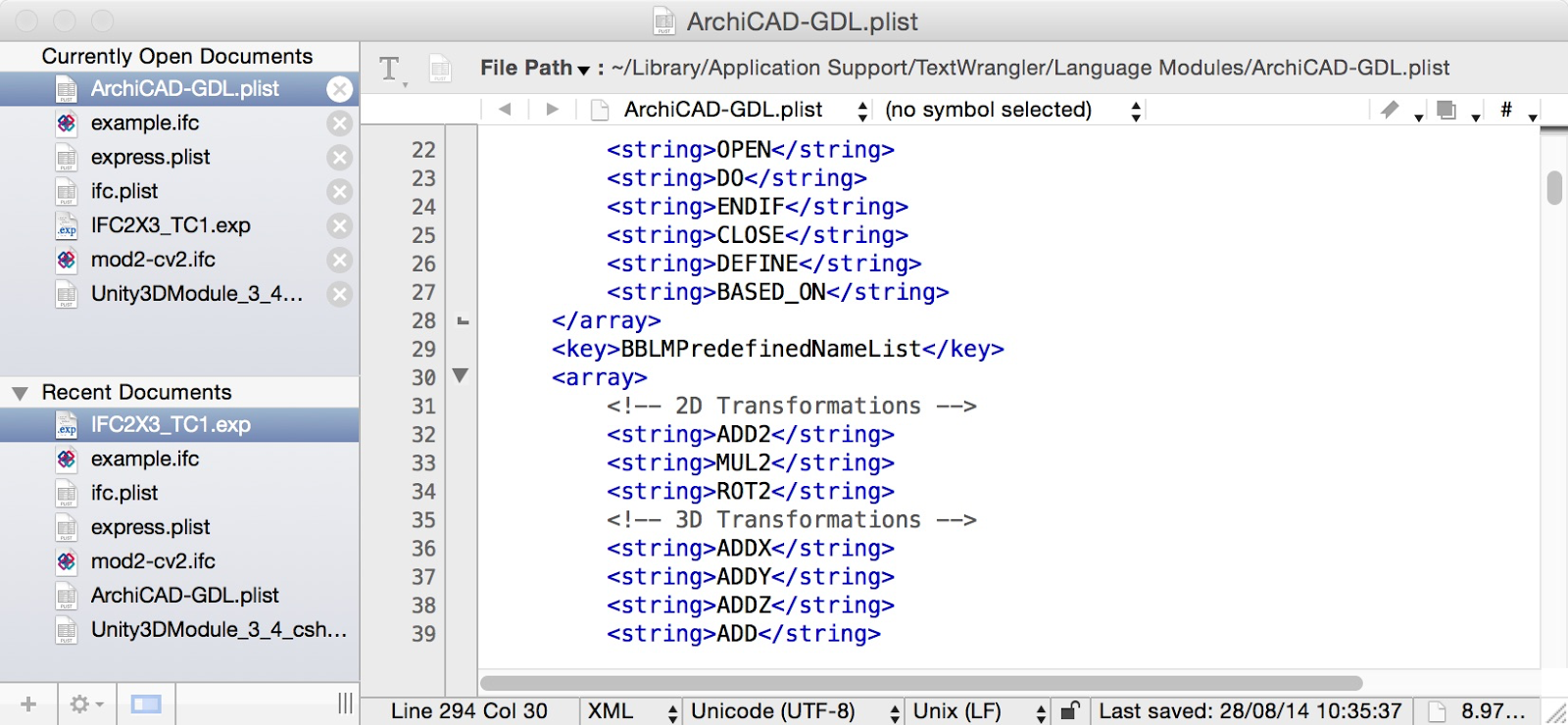Open the File Path dropdown

pyautogui.click(x=535, y=68)
